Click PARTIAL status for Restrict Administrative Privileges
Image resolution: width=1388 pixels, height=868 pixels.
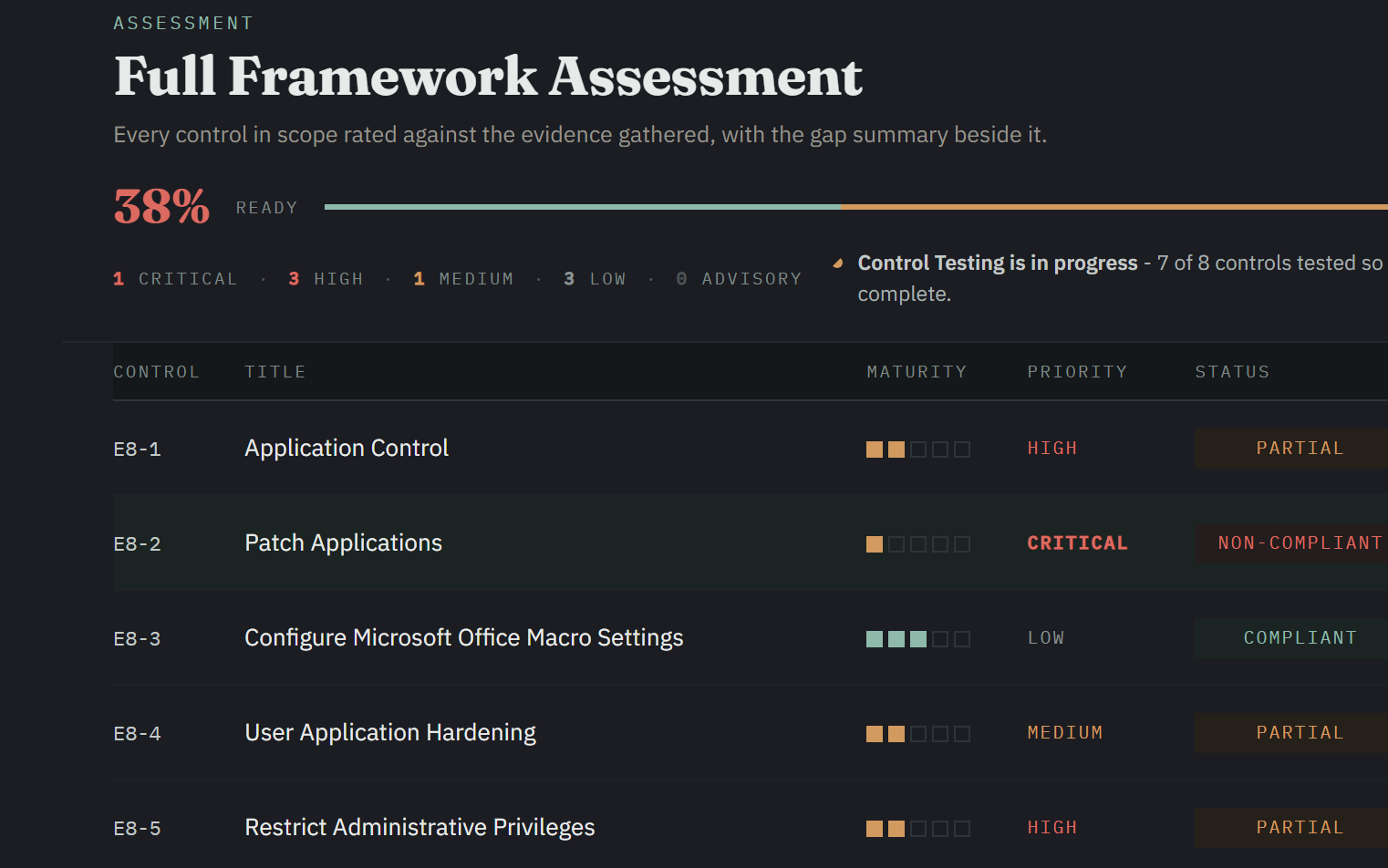pyautogui.click(x=1291, y=828)
